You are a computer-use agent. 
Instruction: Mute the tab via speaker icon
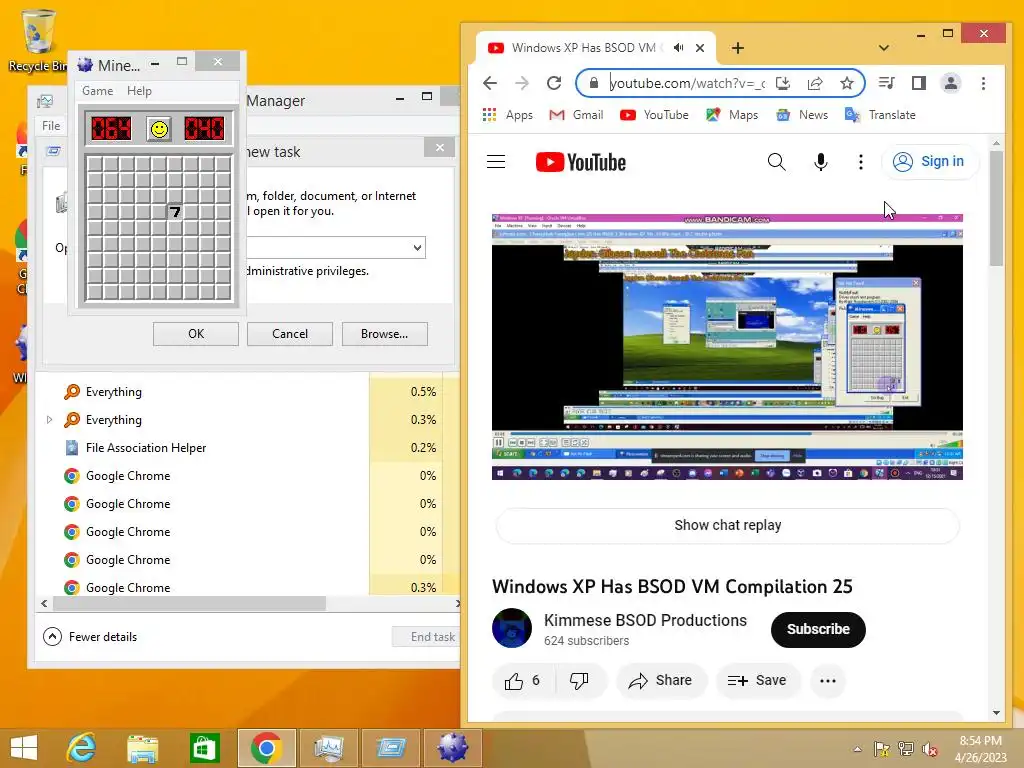[679, 48]
